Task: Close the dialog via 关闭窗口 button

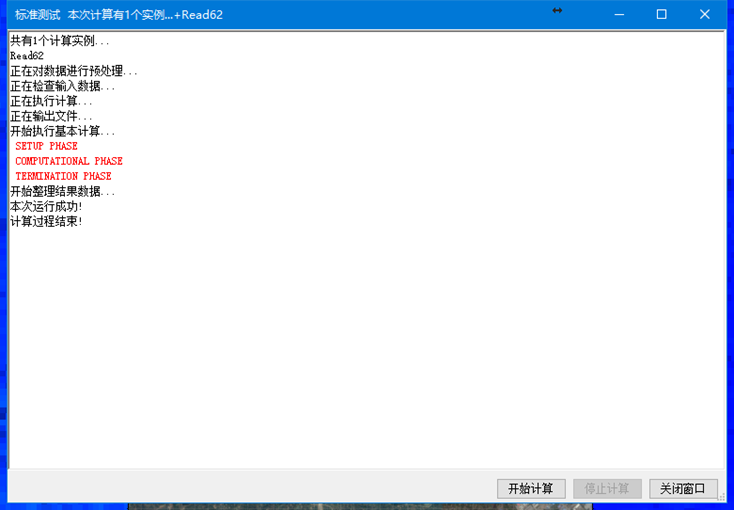Action: pos(683,489)
